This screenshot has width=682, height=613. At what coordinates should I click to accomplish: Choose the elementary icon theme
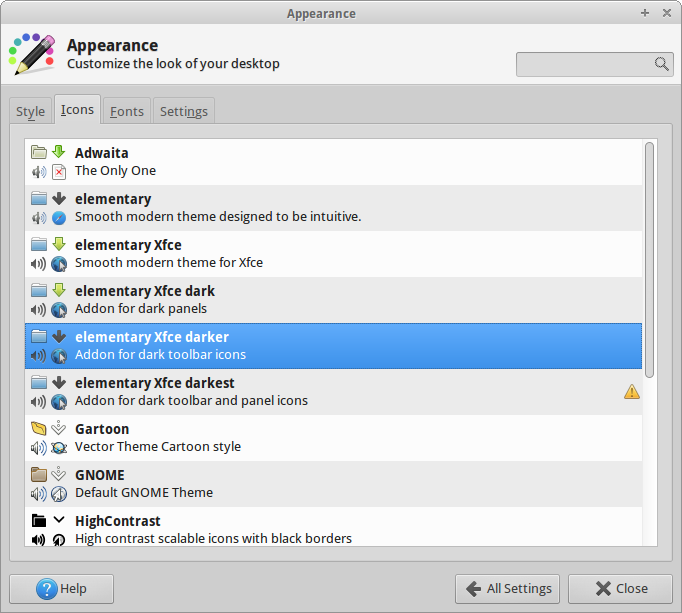click(334, 208)
